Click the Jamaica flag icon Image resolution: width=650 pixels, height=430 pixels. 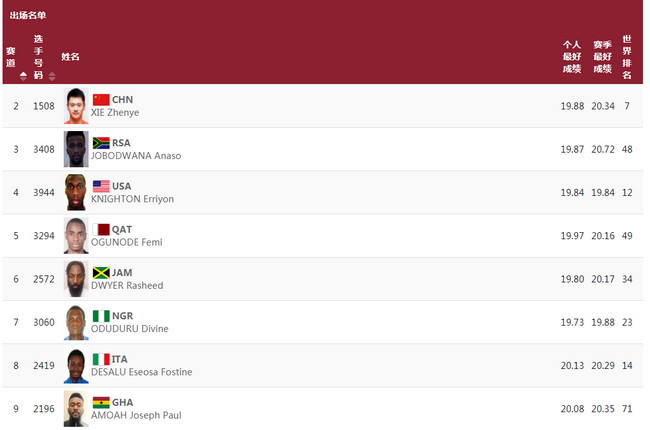point(101,272)
